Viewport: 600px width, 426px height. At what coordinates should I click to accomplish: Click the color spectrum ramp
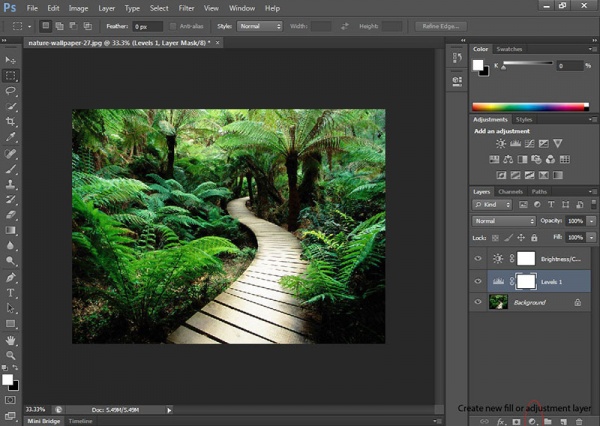(x=530, y=105)
